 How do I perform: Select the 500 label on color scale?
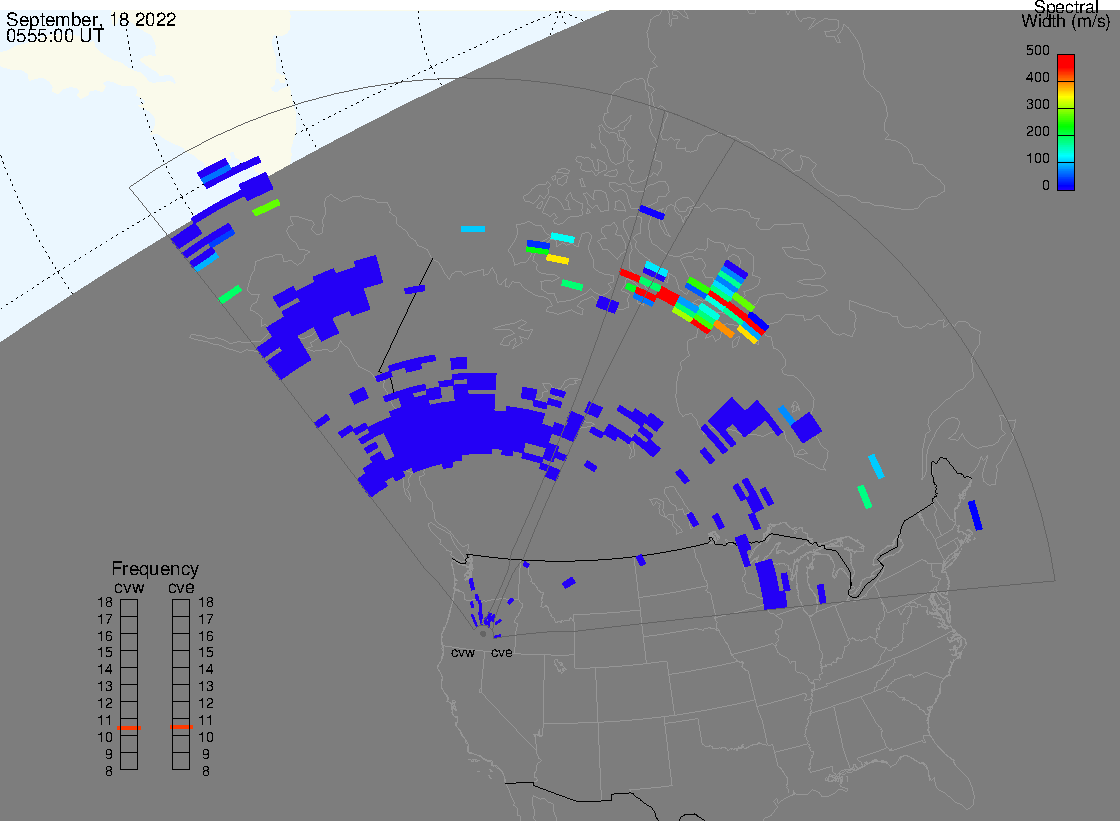click(1037, 51)
